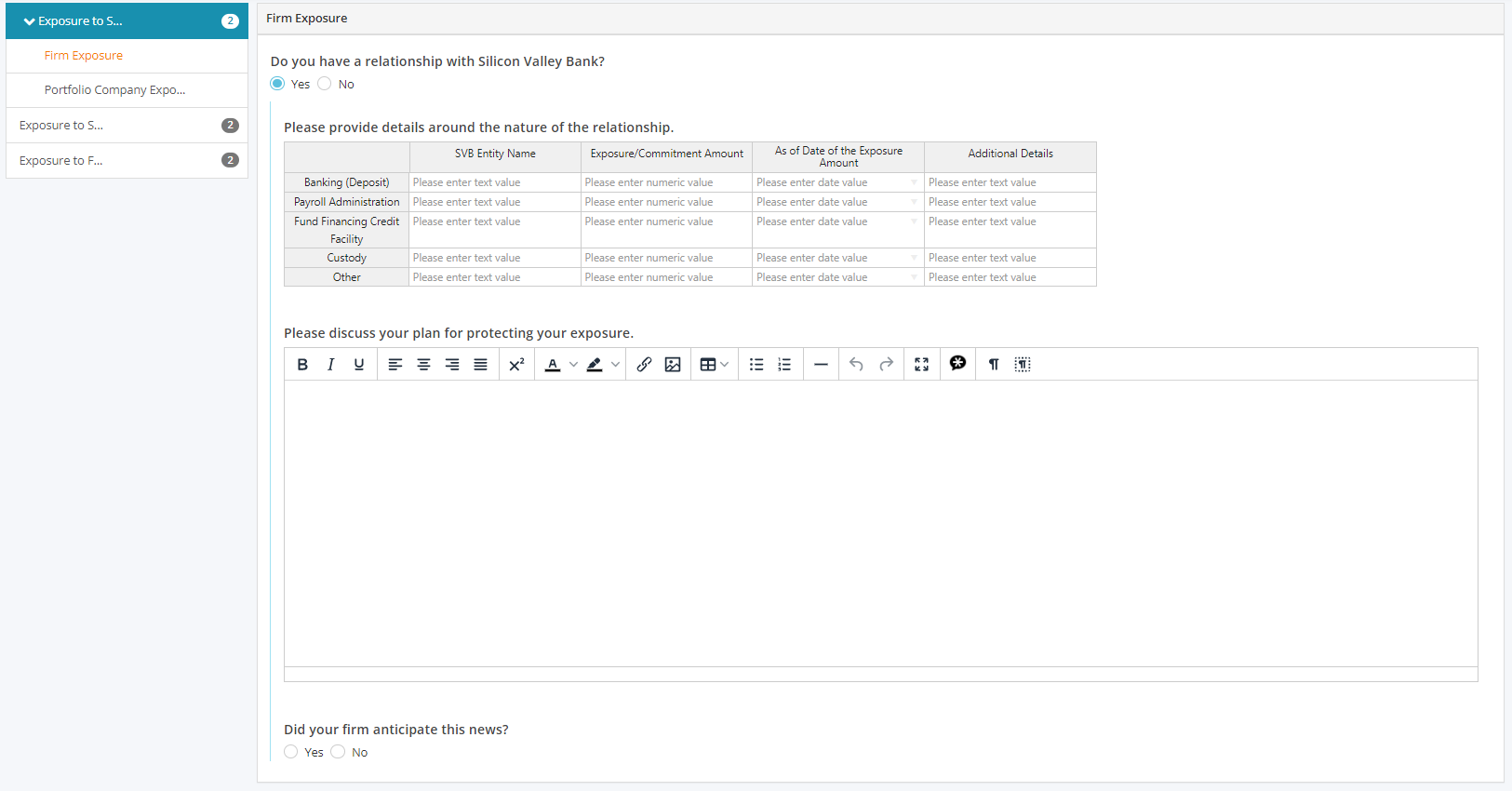Insert a table

click(708, 365)
